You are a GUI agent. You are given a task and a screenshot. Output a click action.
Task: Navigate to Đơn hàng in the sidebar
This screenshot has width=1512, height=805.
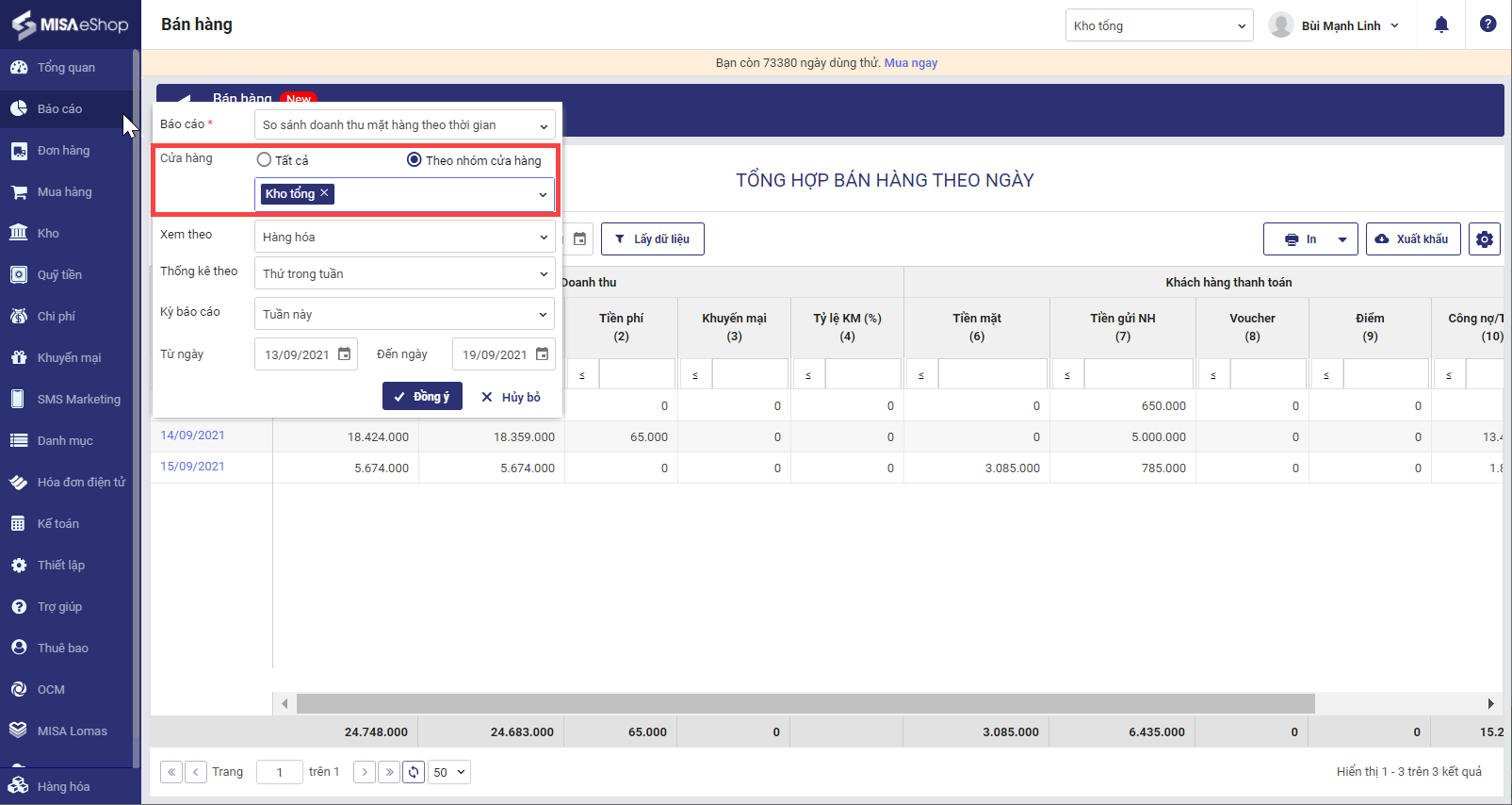[x=63, y=151]
